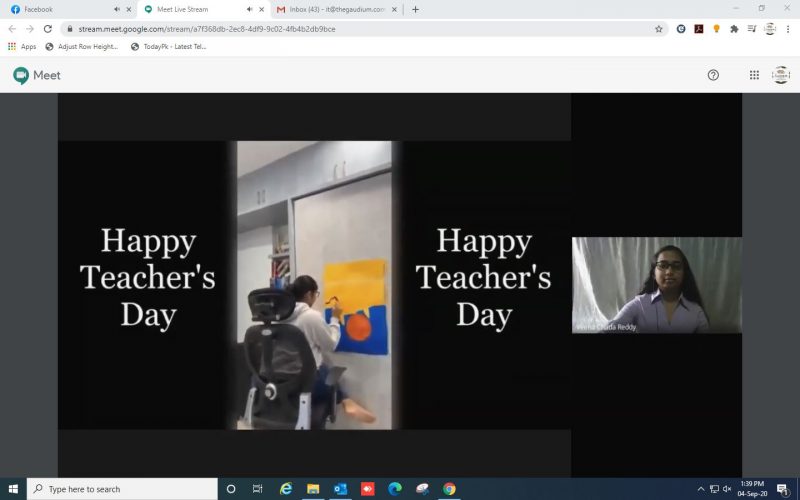Screen dimensions: 800x500
Task: Open the Meet help question mark icon
Action: point(713,75)
